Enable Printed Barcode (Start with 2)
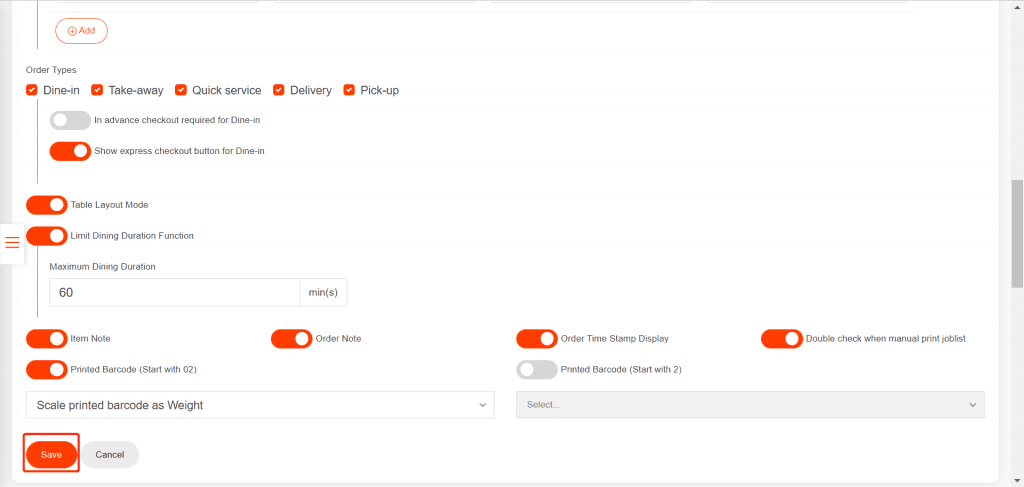 (536, 370)
